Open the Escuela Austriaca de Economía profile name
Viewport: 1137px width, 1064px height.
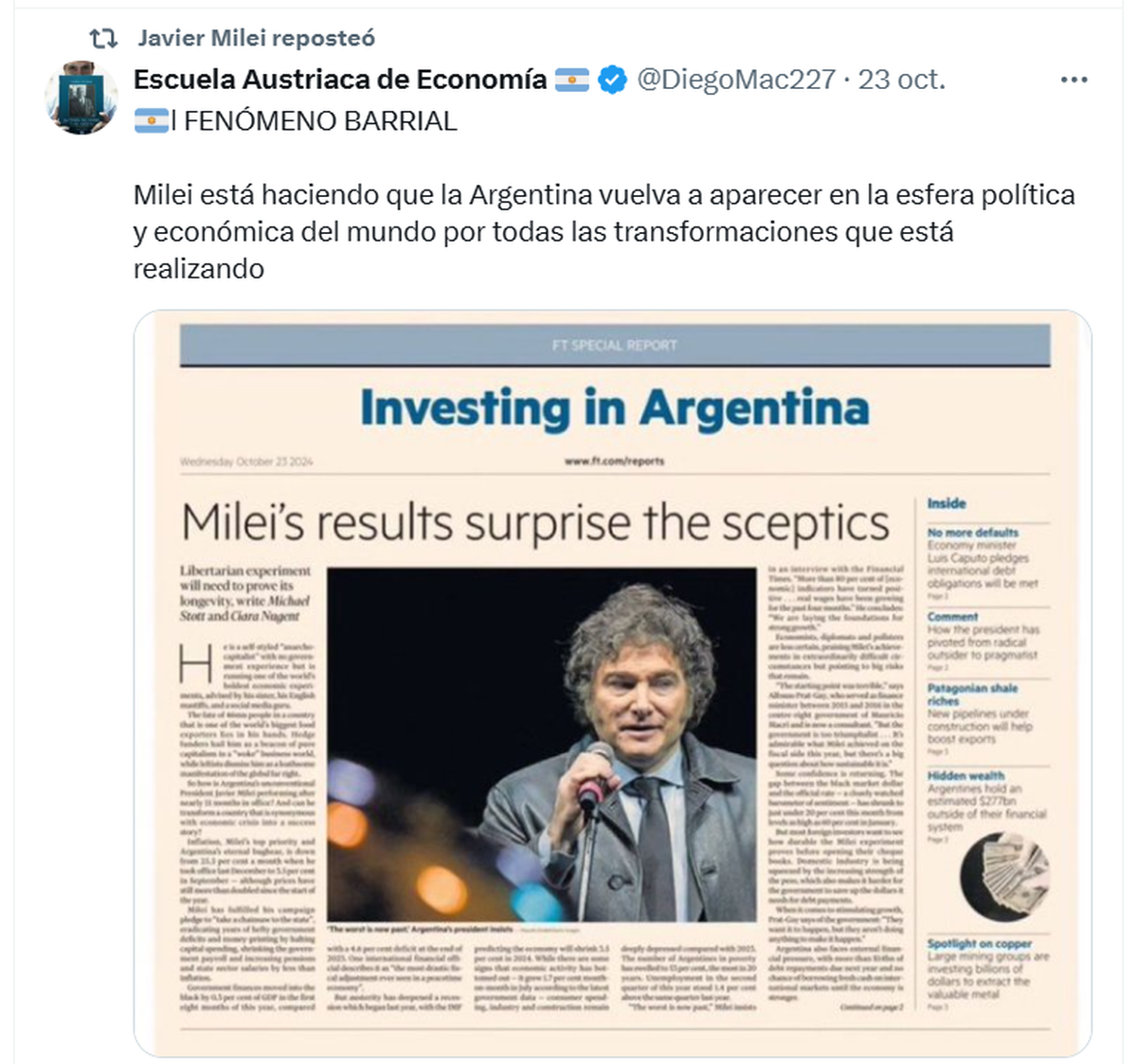(x=340, y=80)
